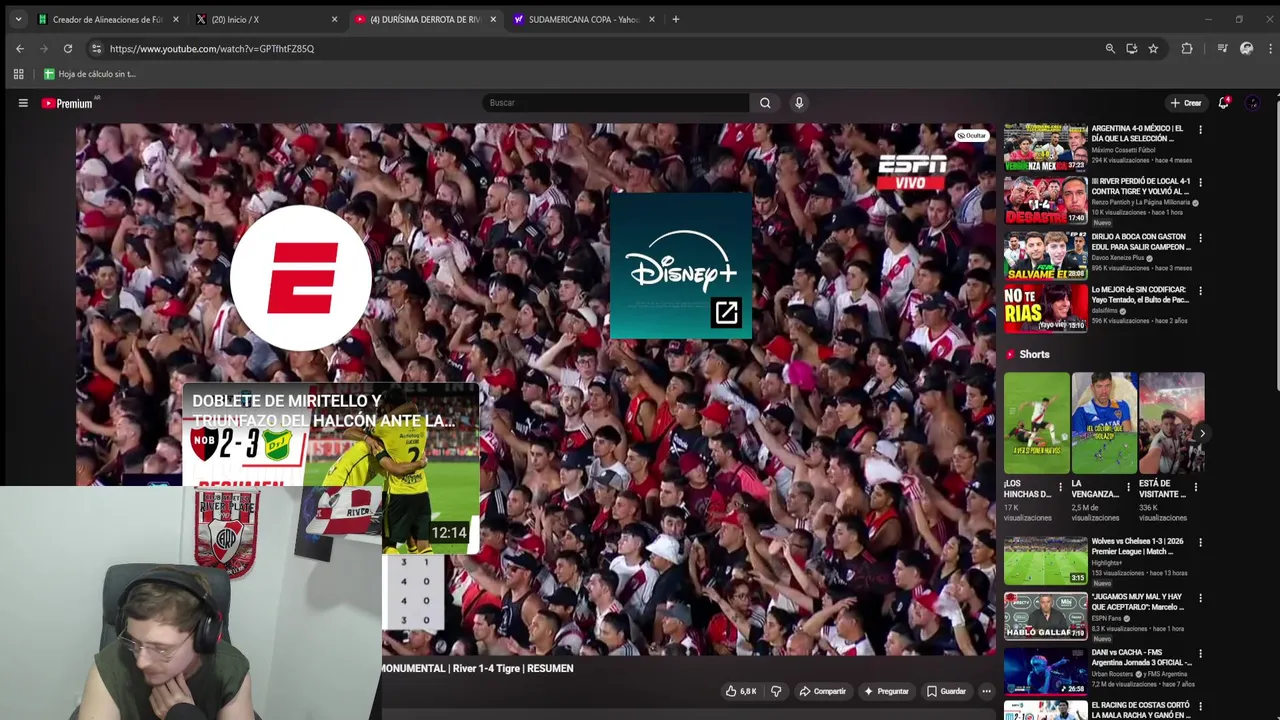The height and width of the screenshot is (720, 1280).
Task: Open the Wolves vs Chelsea 3:15 thumbnail
Action: coord(1045,560)
